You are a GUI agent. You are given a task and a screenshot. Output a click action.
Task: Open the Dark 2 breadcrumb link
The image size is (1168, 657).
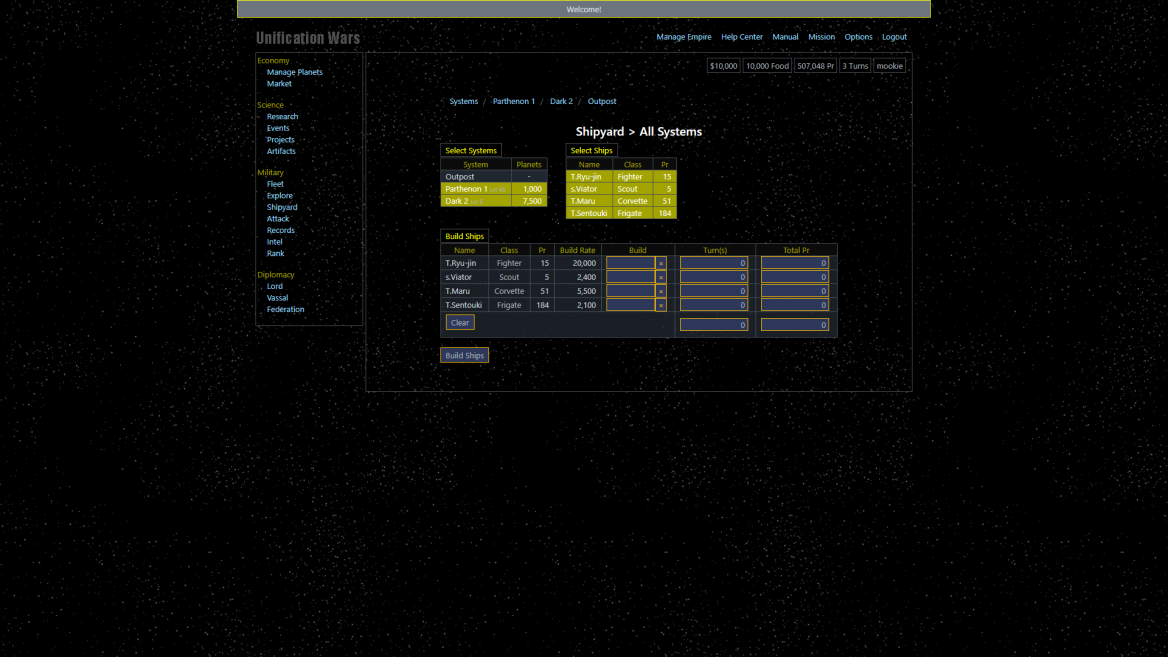(561, 101)
